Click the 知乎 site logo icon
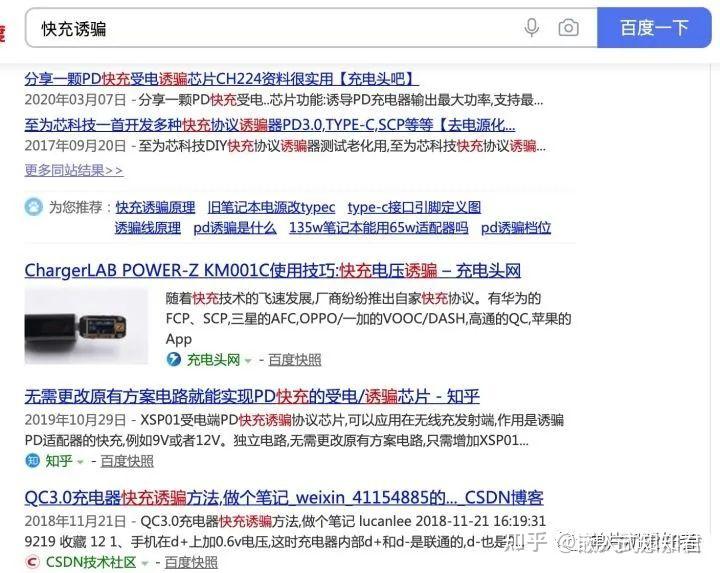The height and width of the screenshot is (573, 720). [32, 461]
